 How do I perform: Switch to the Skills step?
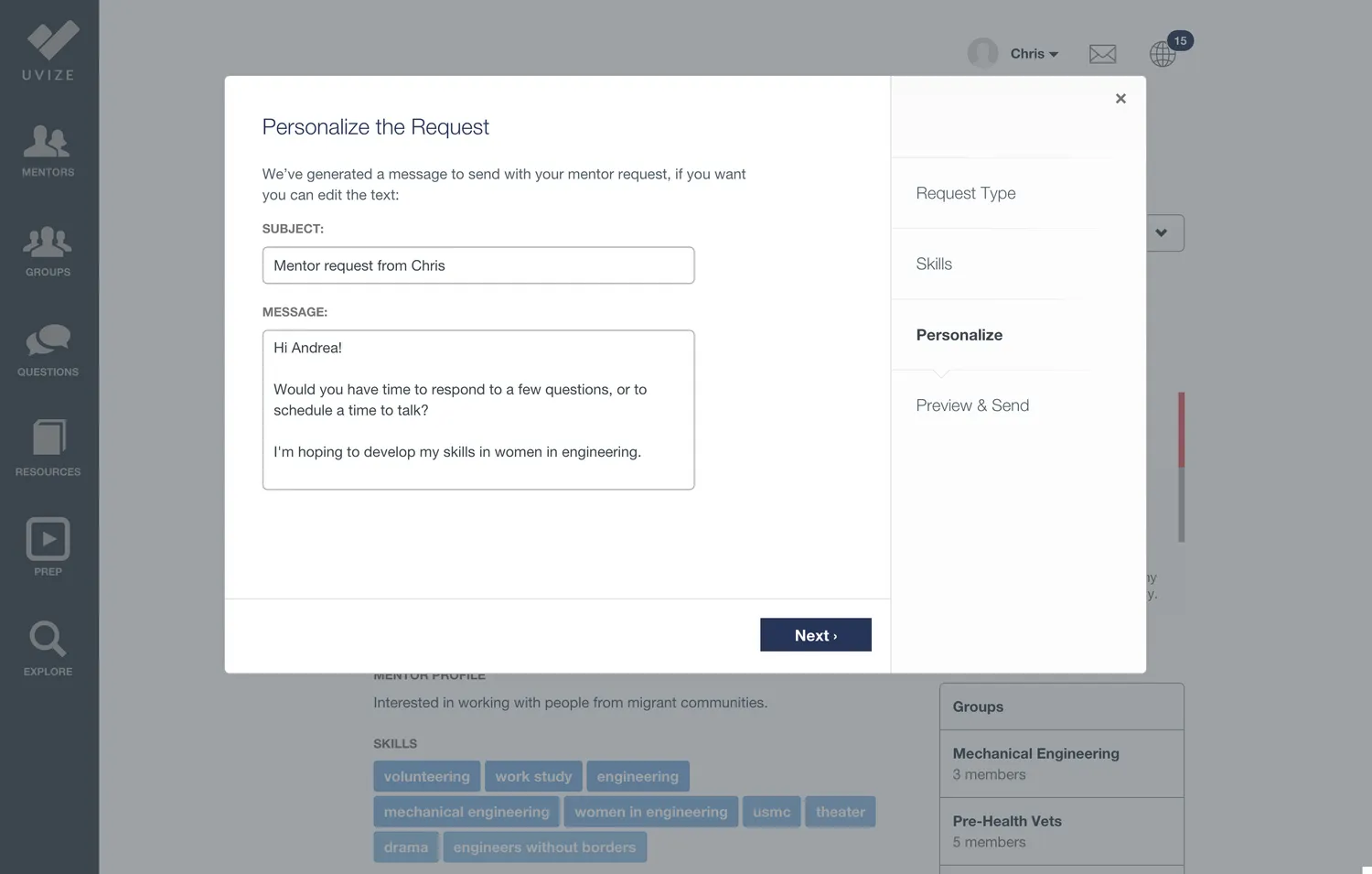point(934,264)
